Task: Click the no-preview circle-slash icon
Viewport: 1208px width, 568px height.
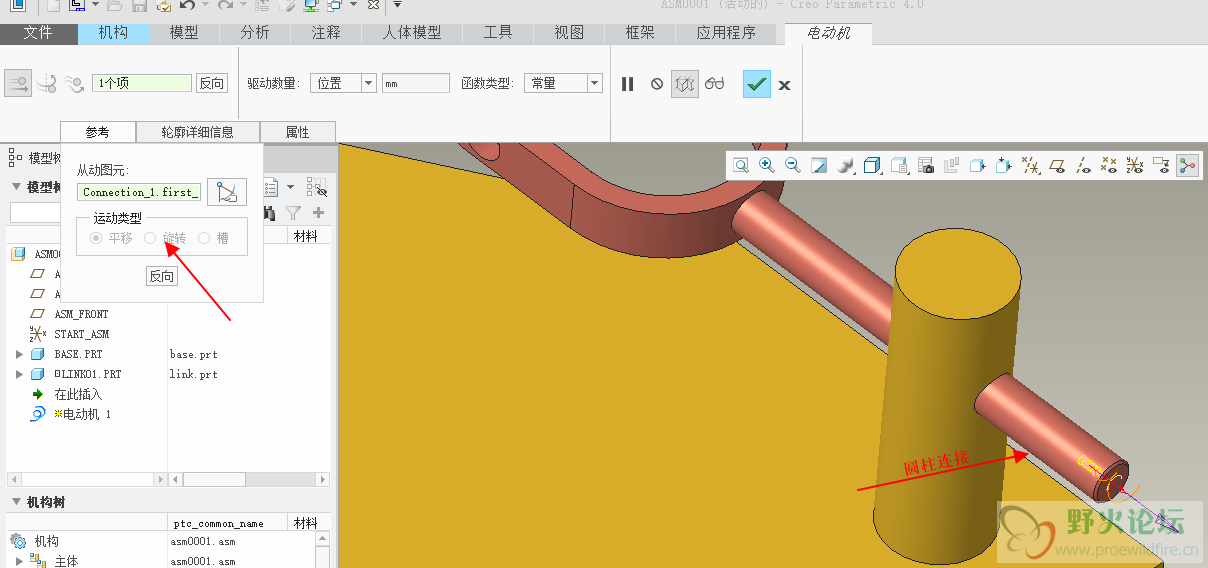Action: [657, 84]
